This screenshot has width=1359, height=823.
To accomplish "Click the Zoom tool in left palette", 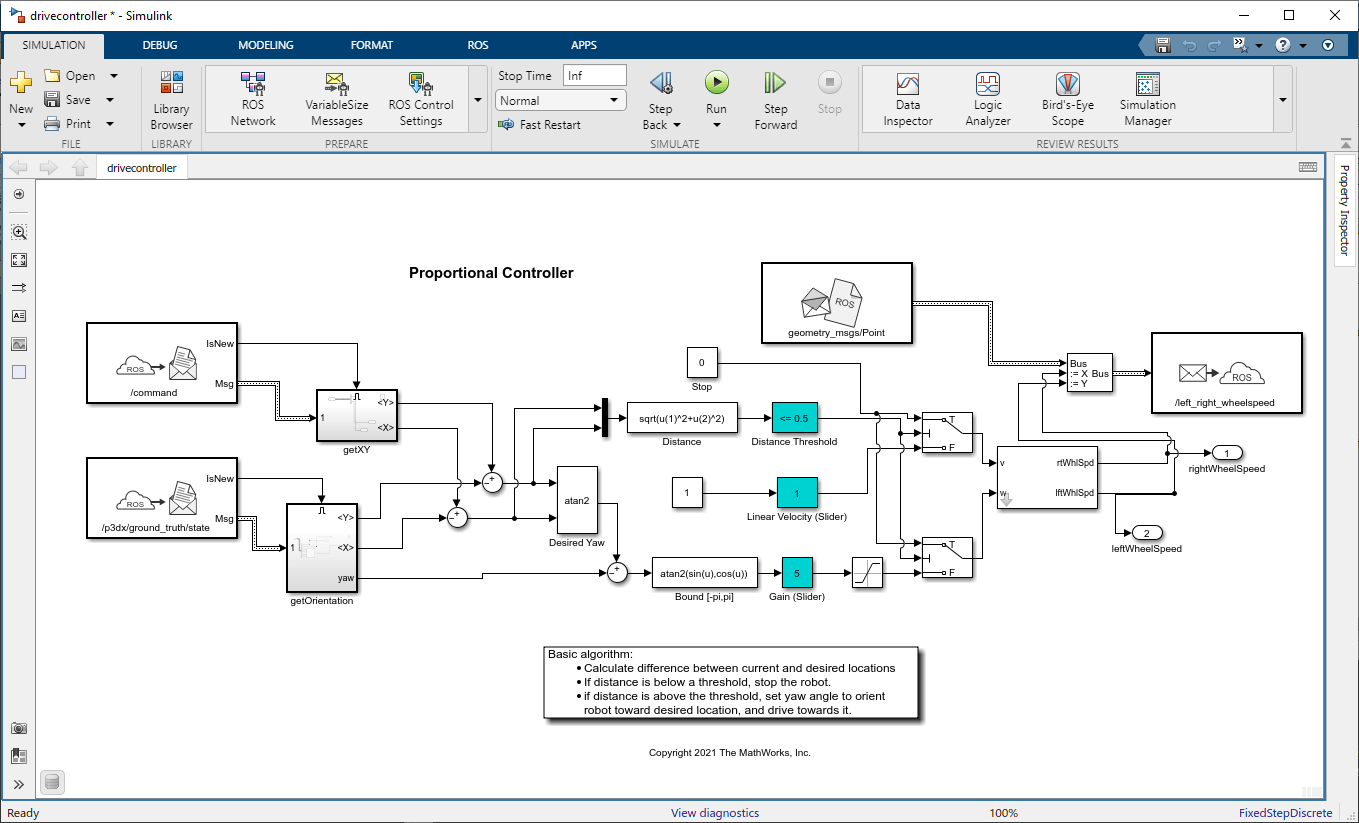I will (x=19, y=232).
